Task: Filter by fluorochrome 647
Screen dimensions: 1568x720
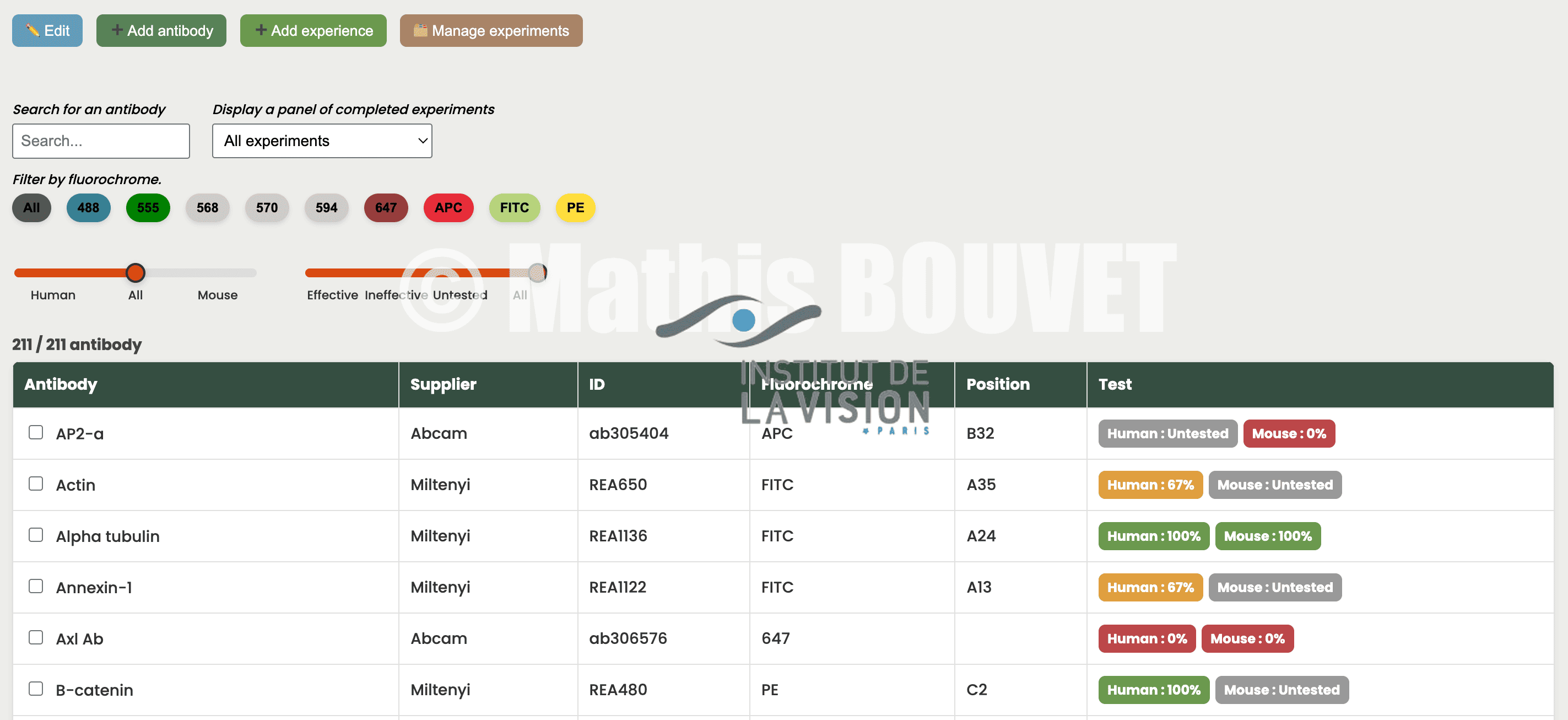Action: [x=386, y=208]
